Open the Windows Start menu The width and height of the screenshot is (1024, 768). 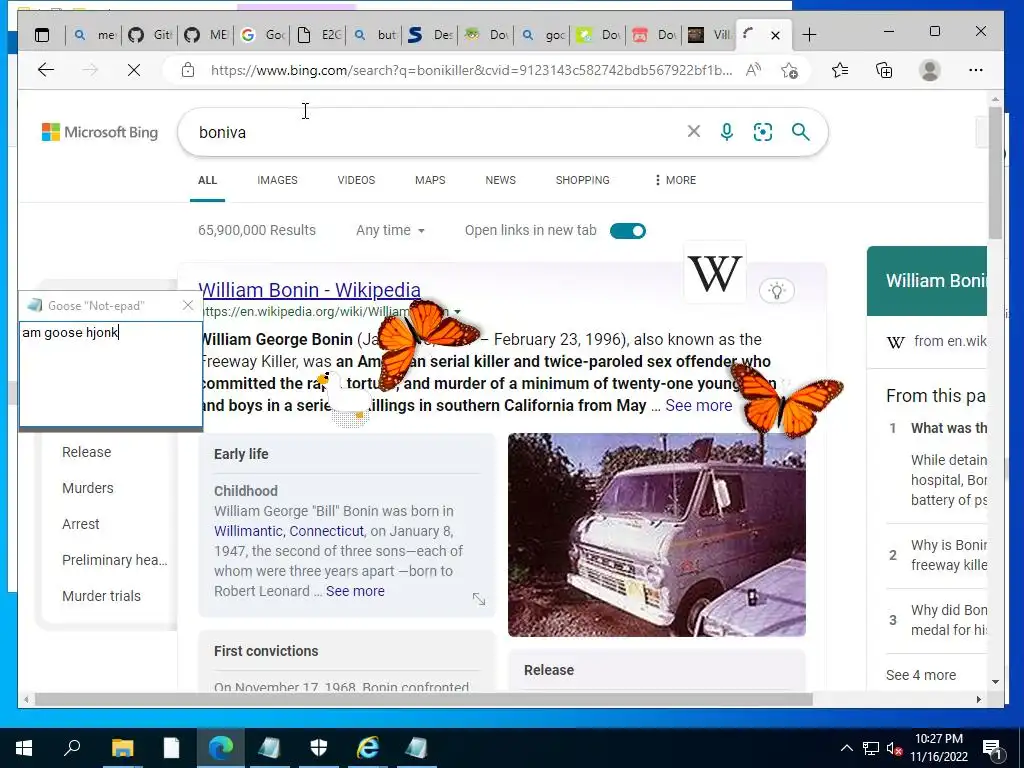(x=24, y=748)
